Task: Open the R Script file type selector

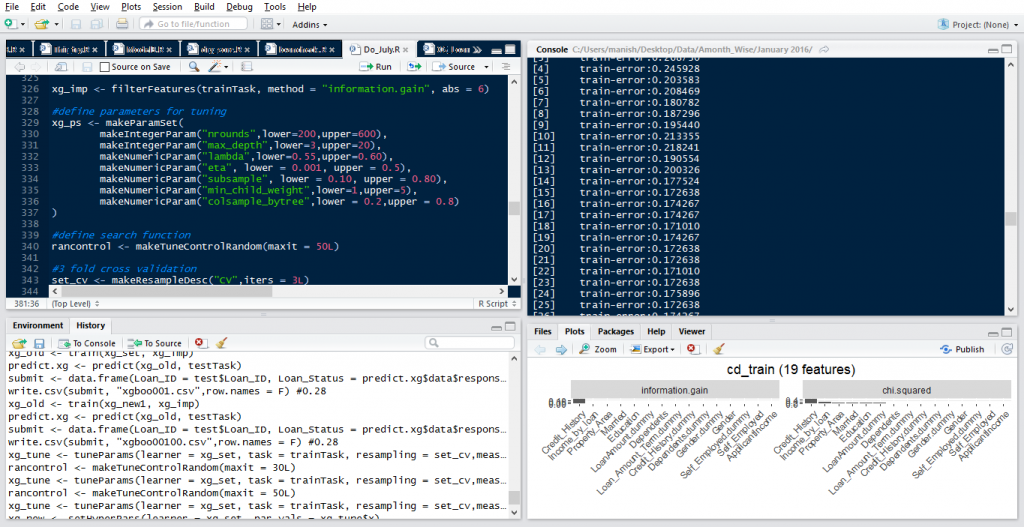Action: (494, 303)
